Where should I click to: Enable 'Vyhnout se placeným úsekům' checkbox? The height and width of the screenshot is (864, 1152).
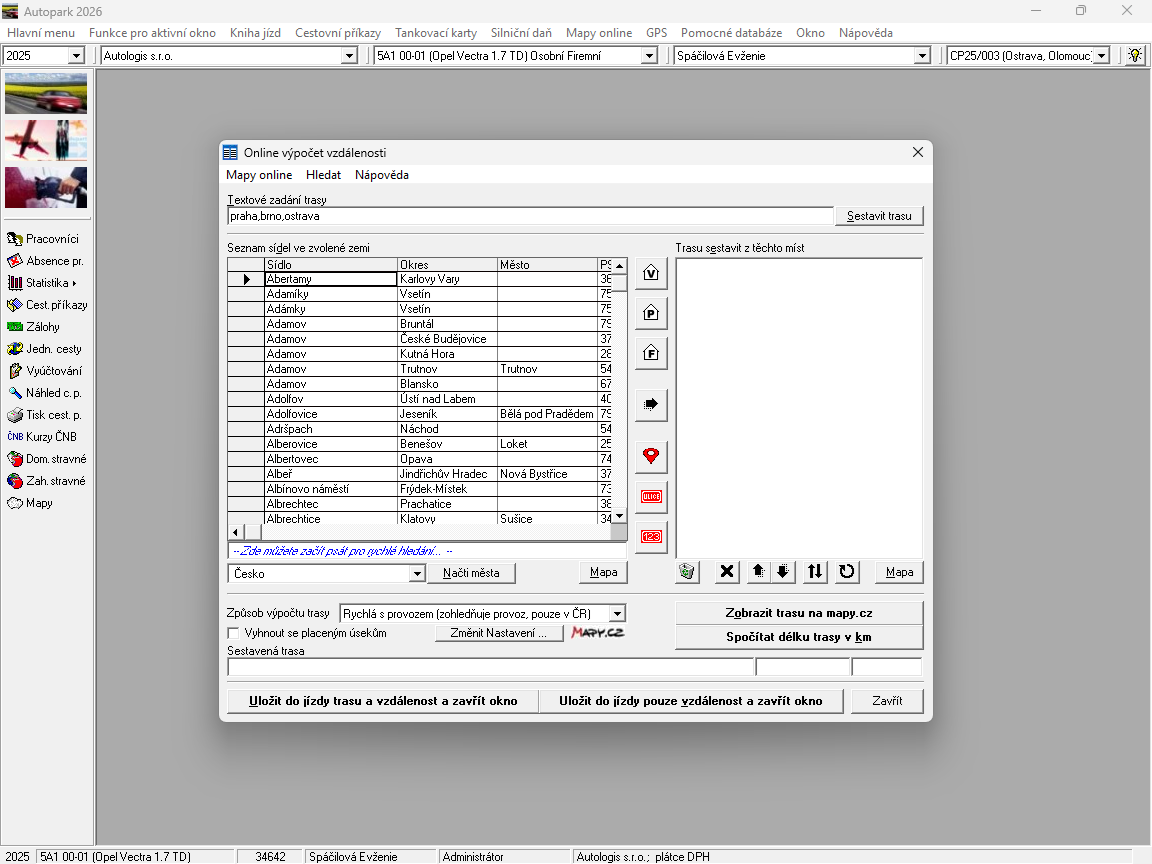tap(234, 633)
